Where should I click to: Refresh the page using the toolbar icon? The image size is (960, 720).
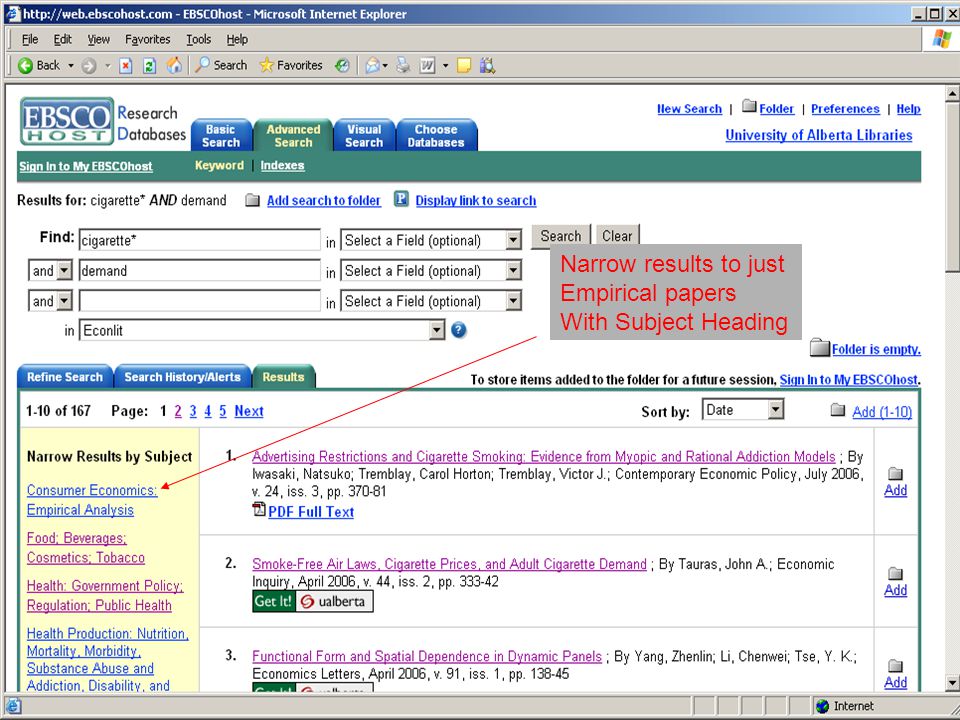click(149, 66)
